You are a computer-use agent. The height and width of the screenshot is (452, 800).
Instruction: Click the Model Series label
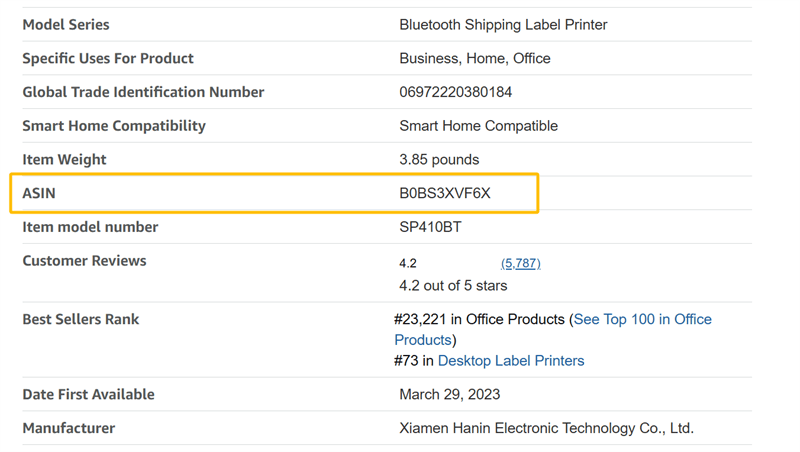66,24
